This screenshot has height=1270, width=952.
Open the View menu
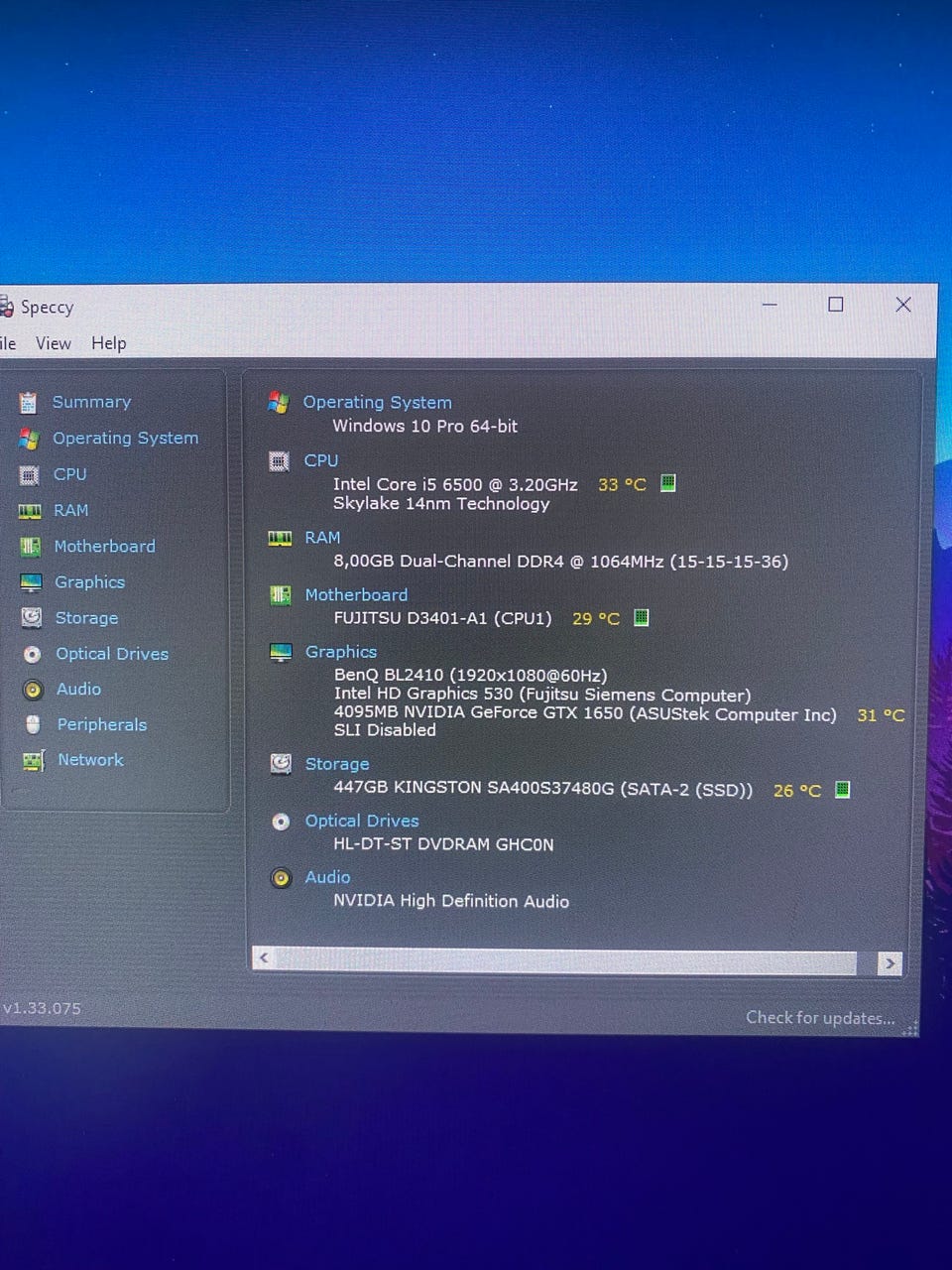point(54,343)
